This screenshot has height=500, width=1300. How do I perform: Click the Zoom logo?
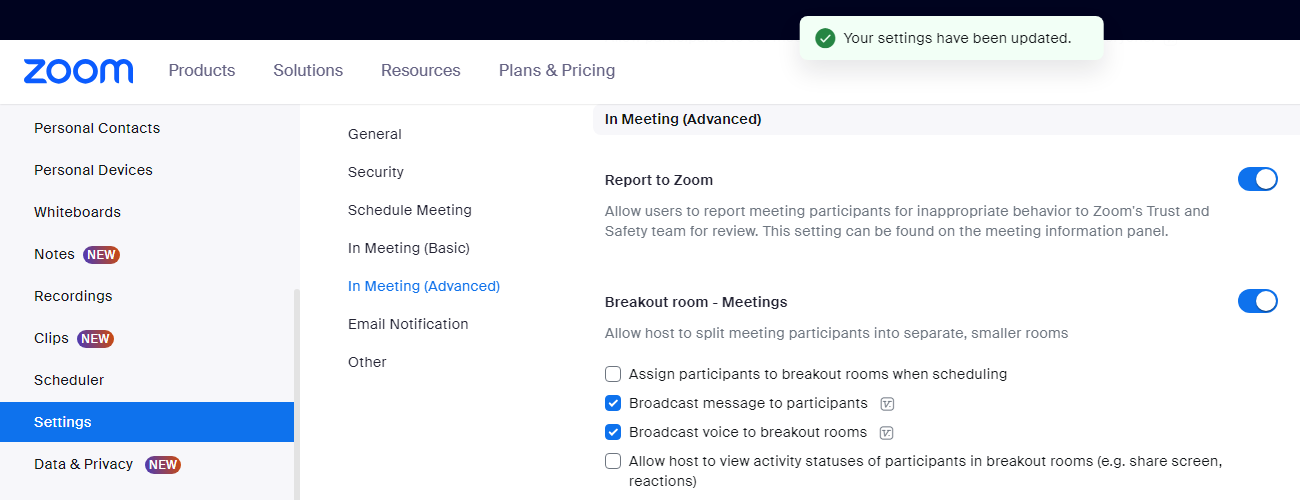coord(78,71)
